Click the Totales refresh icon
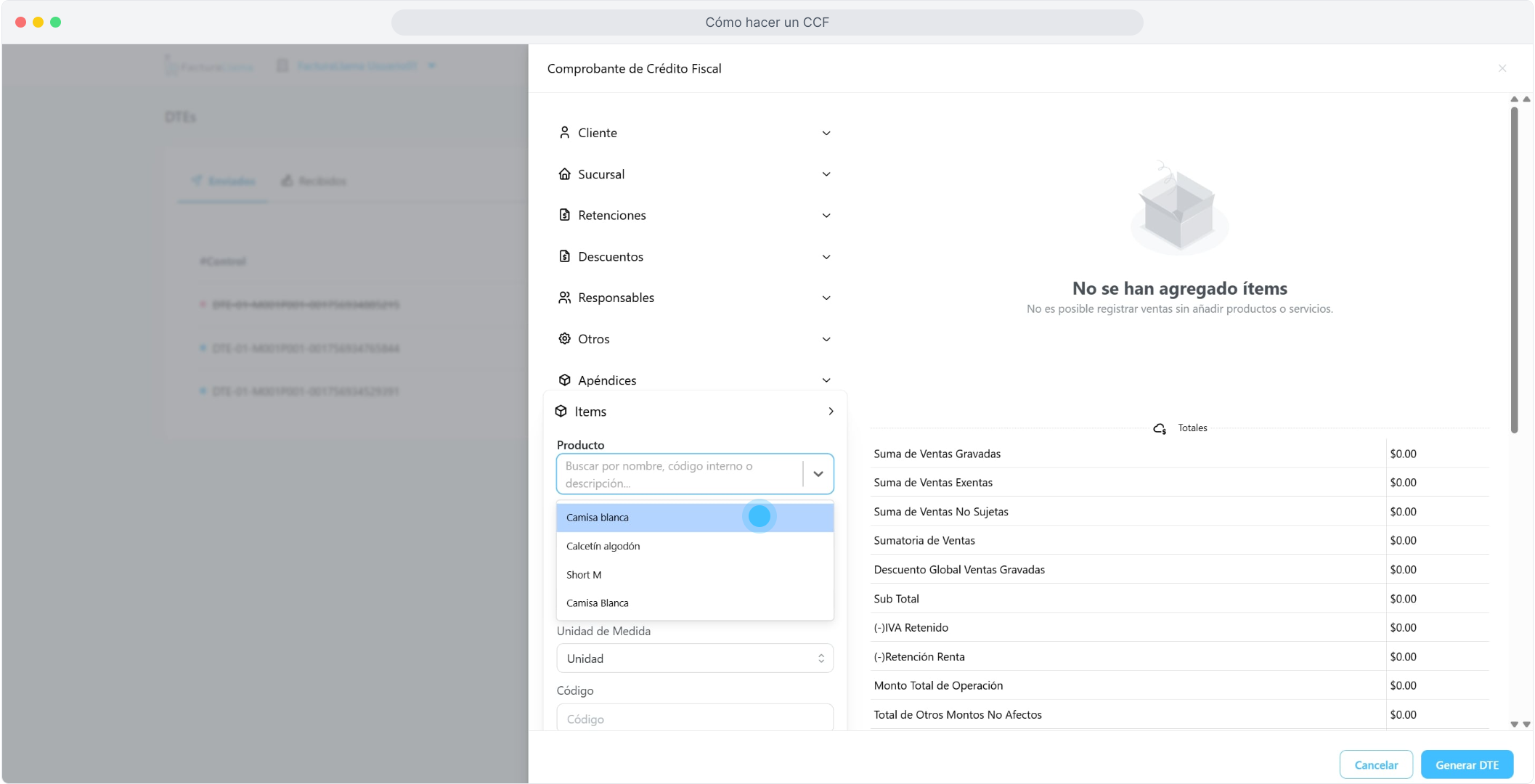Viewport: 1535px width, 784px height. (x=1160, y=428)
